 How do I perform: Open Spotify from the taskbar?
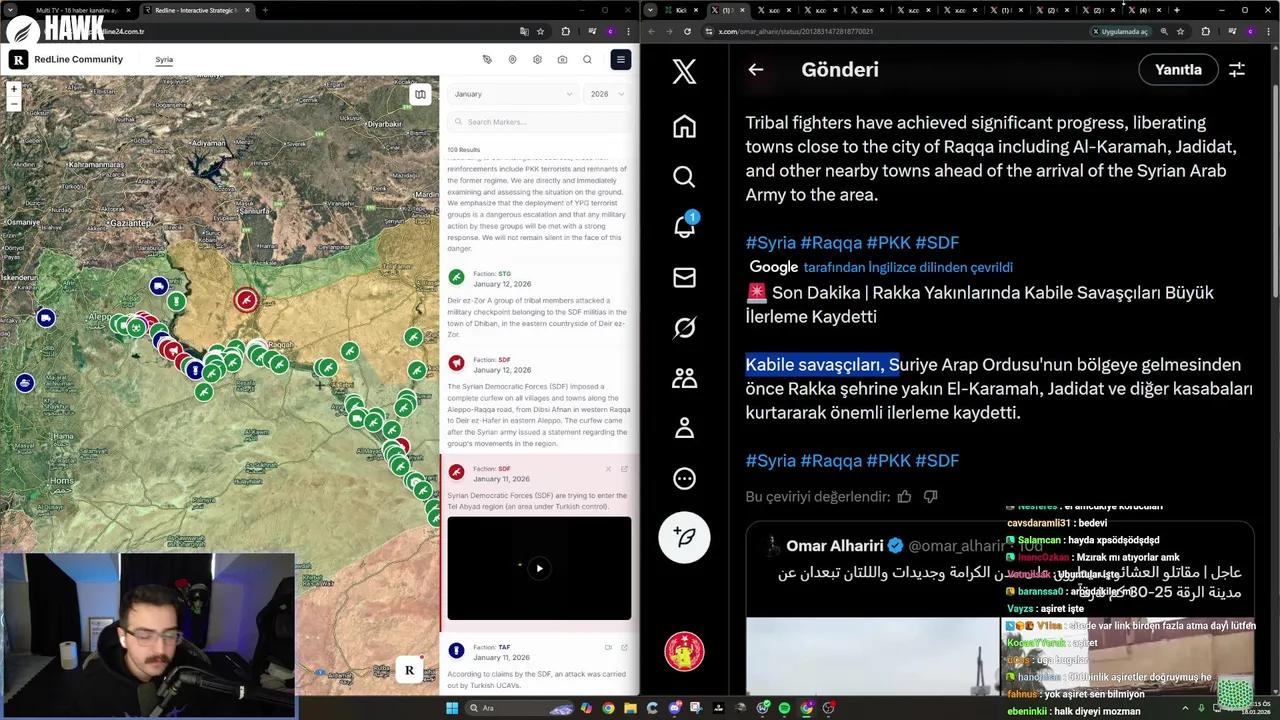coord(785,708)
